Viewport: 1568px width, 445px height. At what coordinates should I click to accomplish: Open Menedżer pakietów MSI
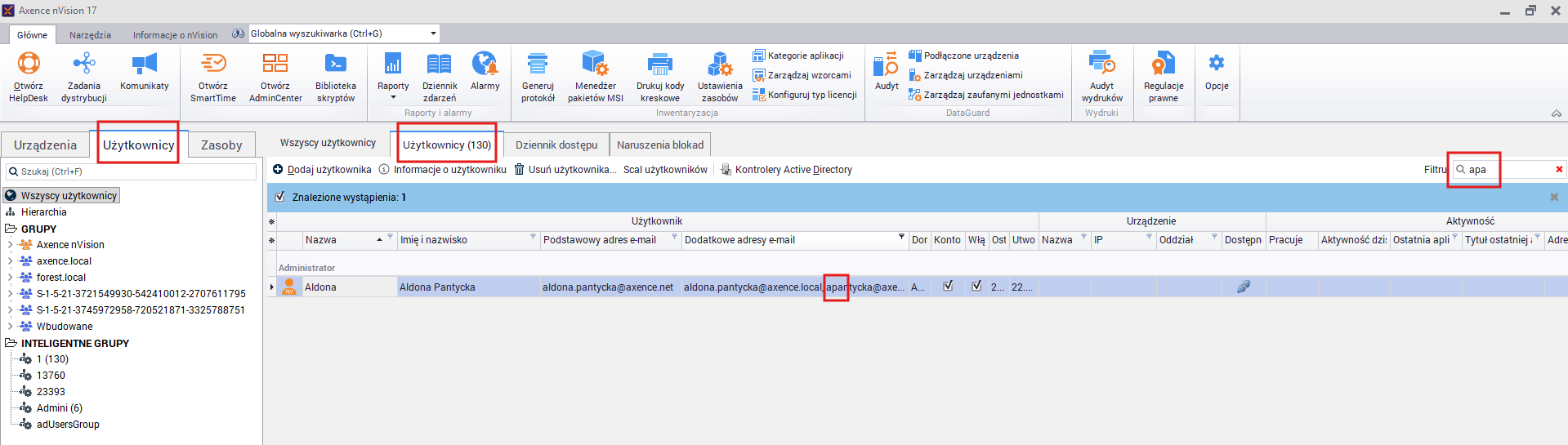coord(596,77)
